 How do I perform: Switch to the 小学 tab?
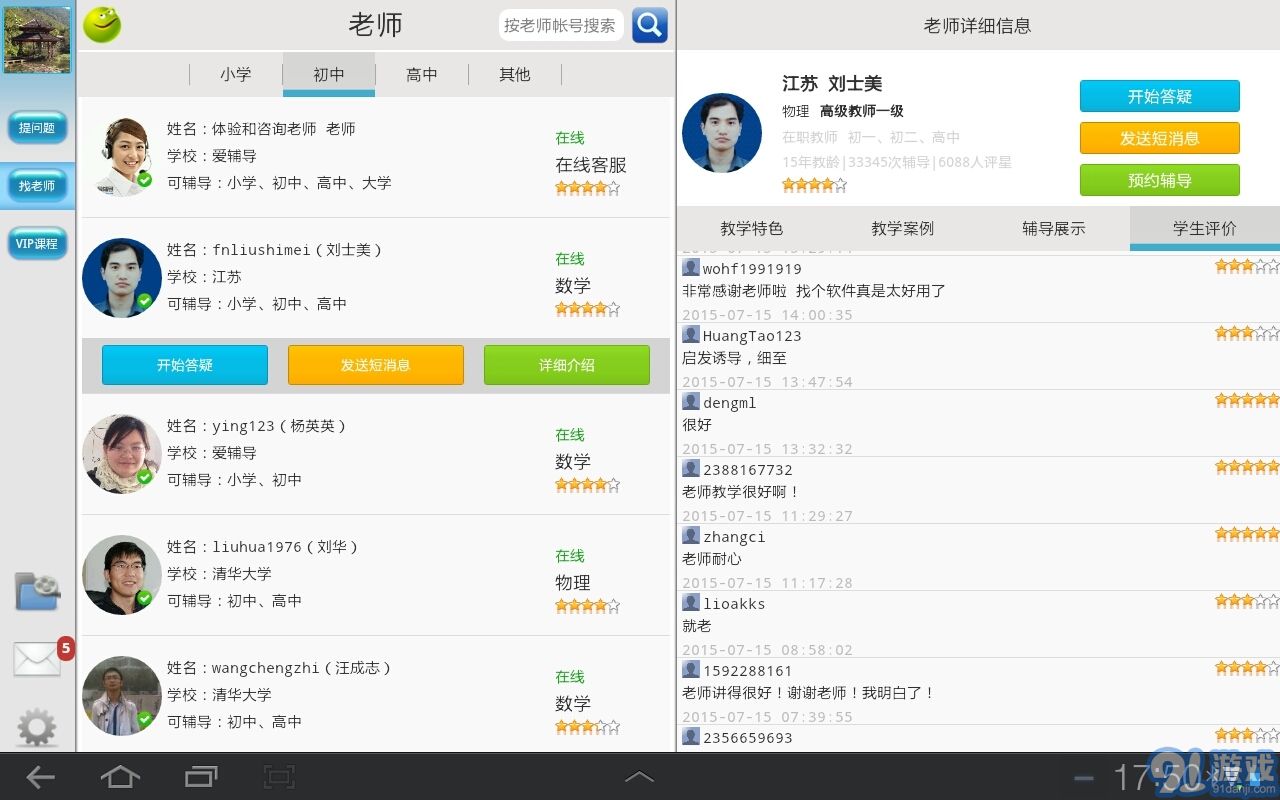tap(236, 74)
